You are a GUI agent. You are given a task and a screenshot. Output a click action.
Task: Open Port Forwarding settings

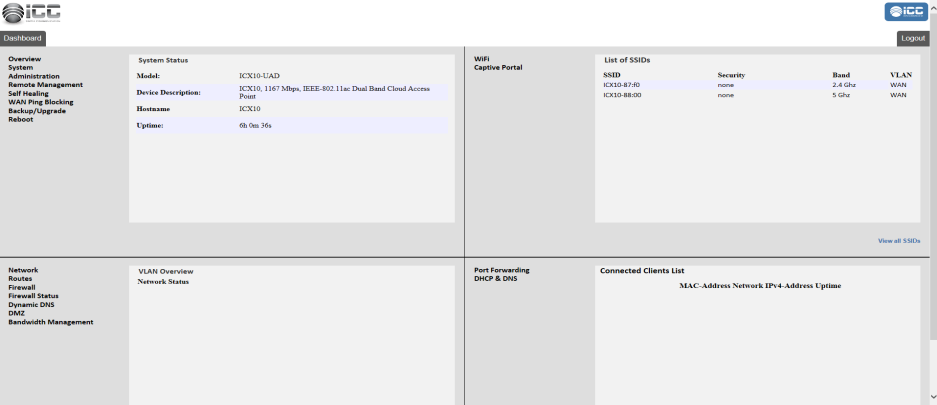pos(501,270)
